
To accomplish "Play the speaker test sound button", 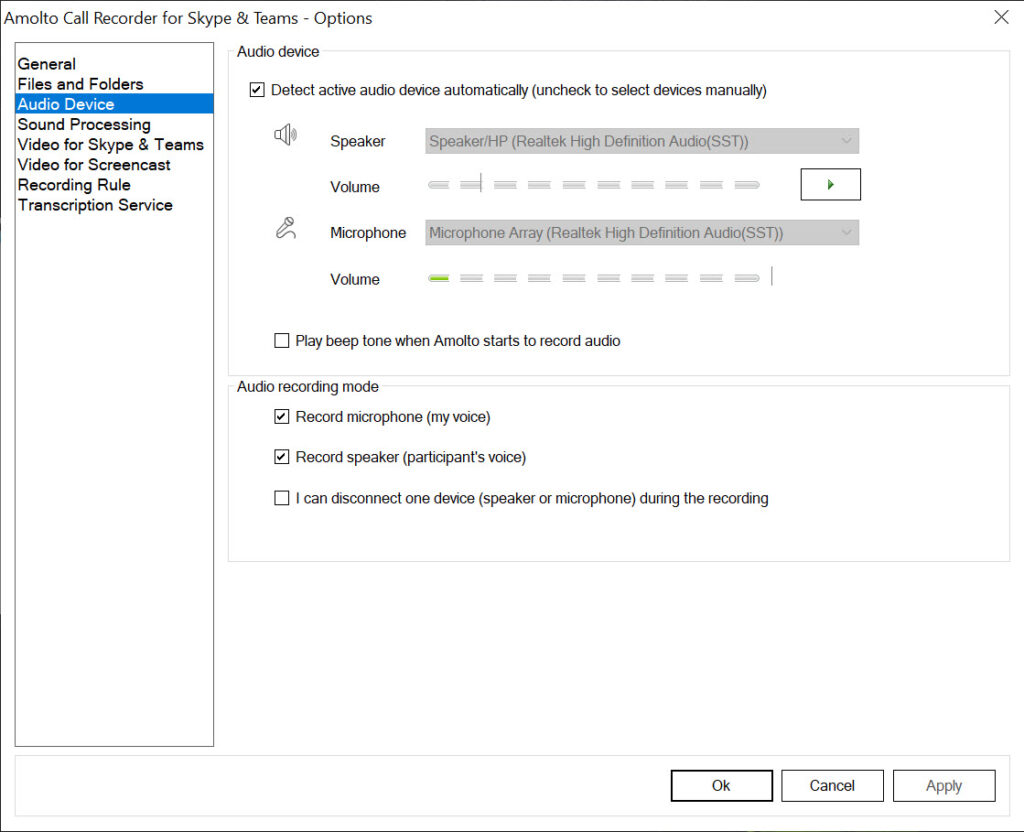I will click(830, 185).
